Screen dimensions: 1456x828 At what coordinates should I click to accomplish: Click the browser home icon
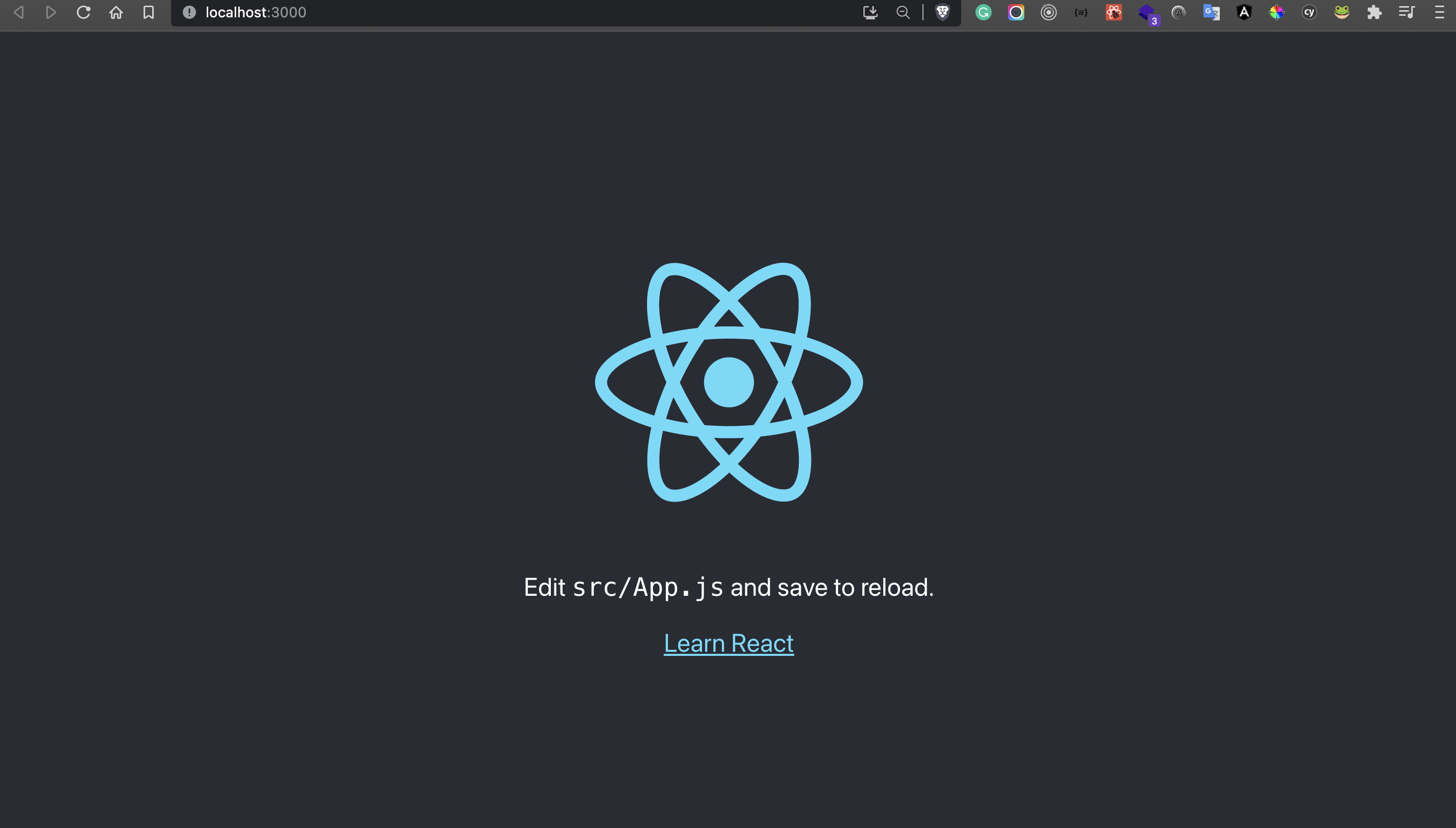pos(117,12)
